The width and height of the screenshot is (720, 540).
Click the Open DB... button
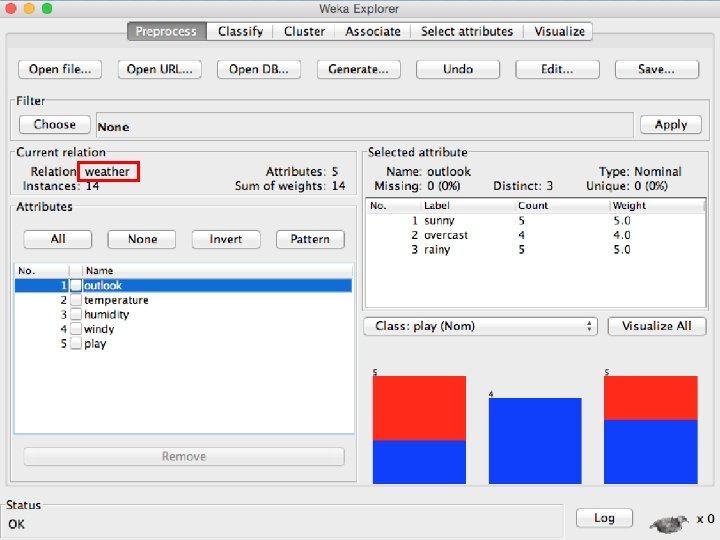click(259, 69)
